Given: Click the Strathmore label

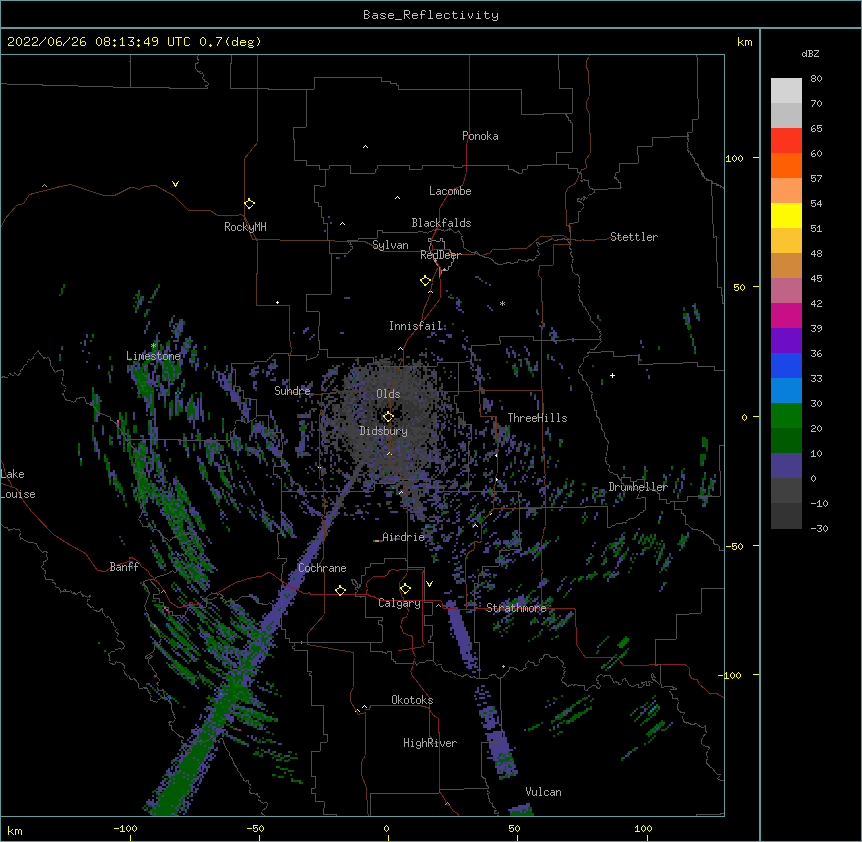Looking at the screenshot, I should [516, 608].
